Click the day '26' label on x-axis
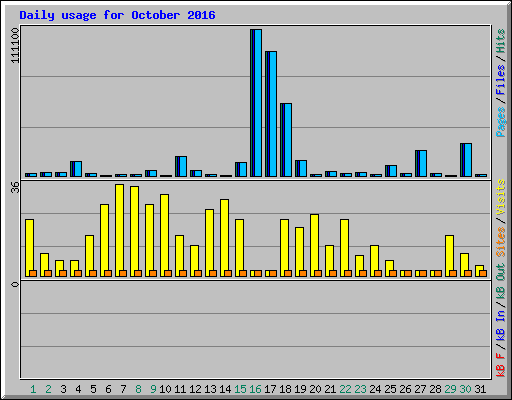The width and height of the screenshot is (512, 400). 405,389
